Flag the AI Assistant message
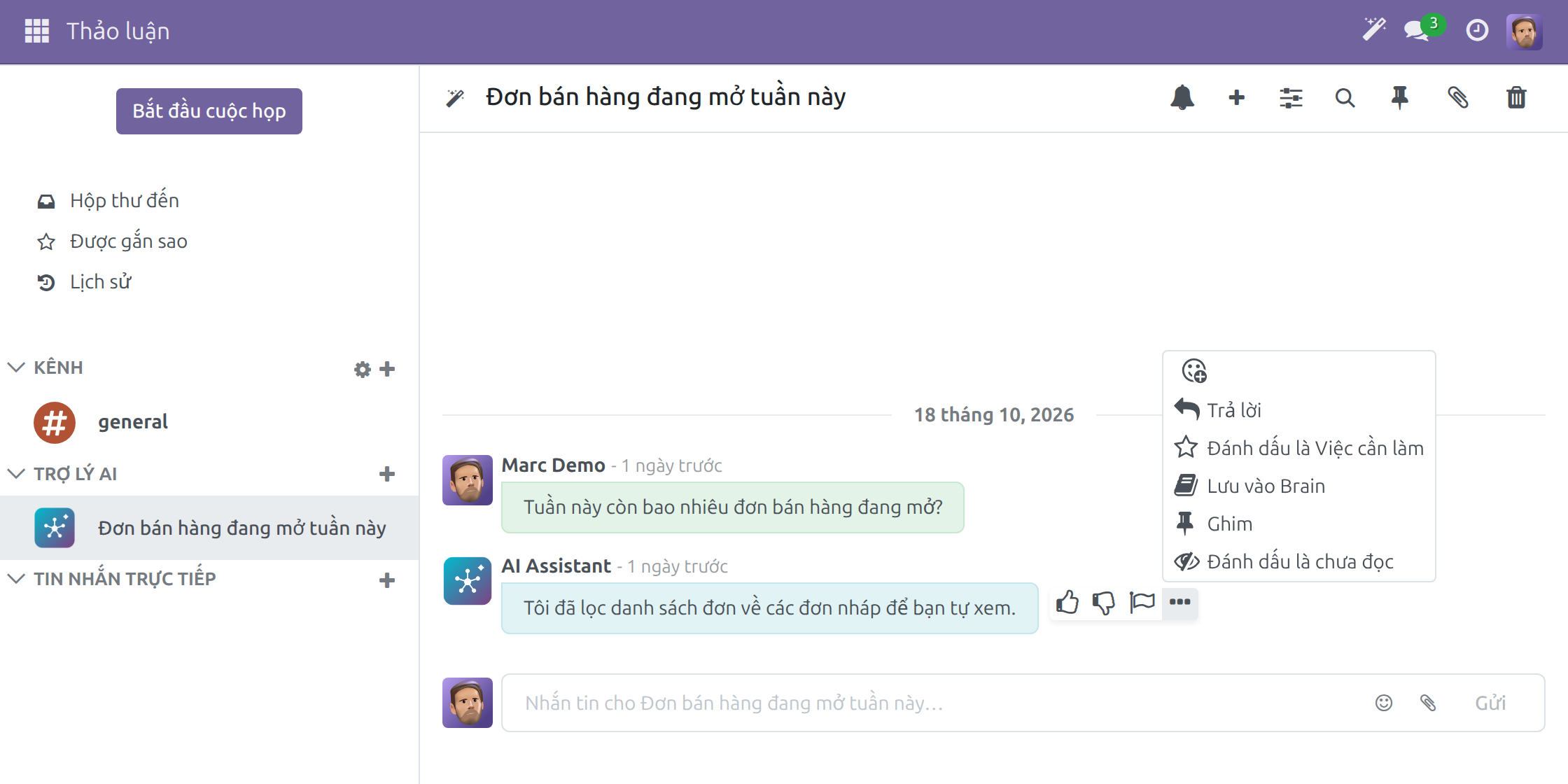This screenshot has height=784, width=1568. (x=1142, y=603)
